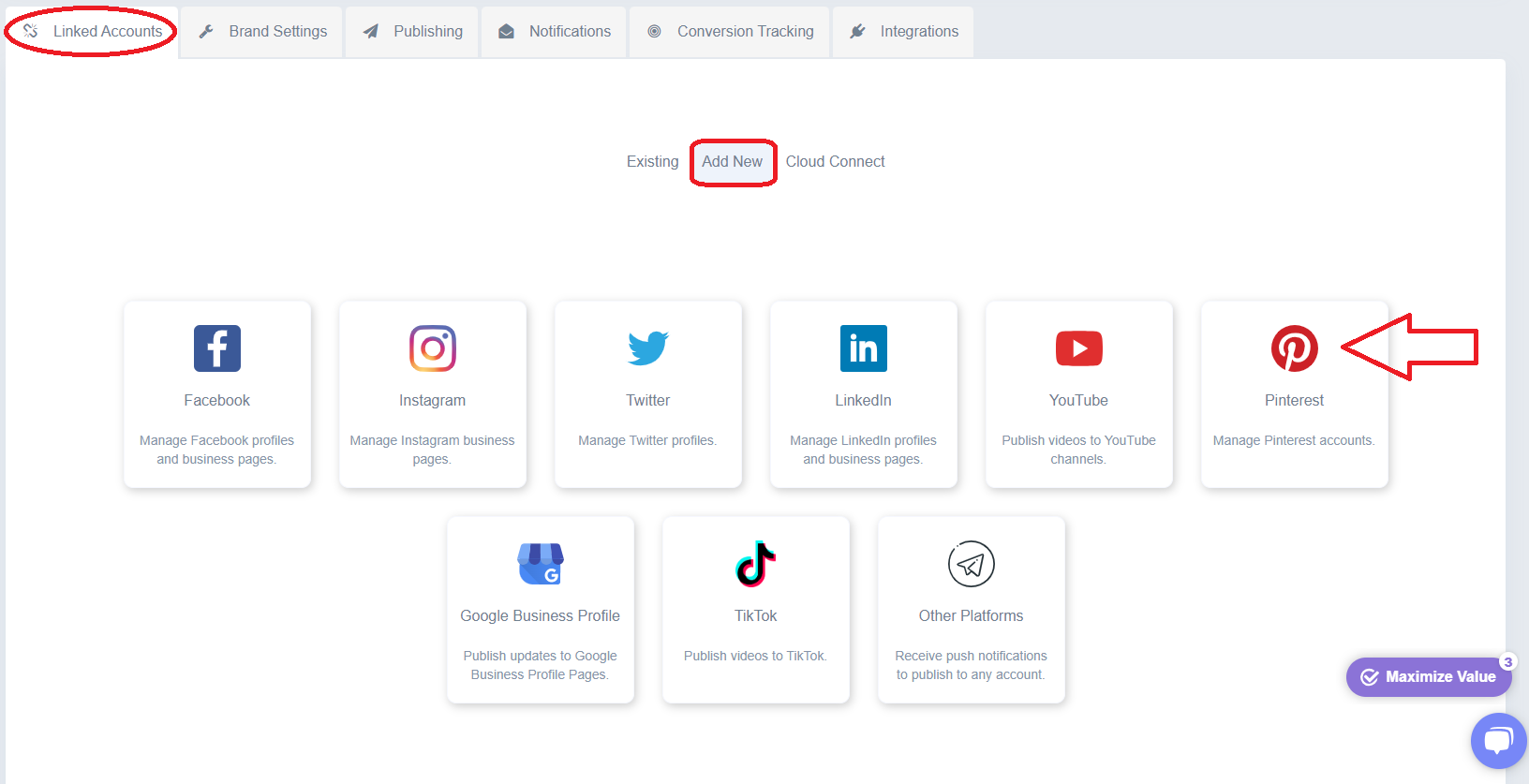
Task: Click the Maximize Value button label
Action: pos(1441,677)
